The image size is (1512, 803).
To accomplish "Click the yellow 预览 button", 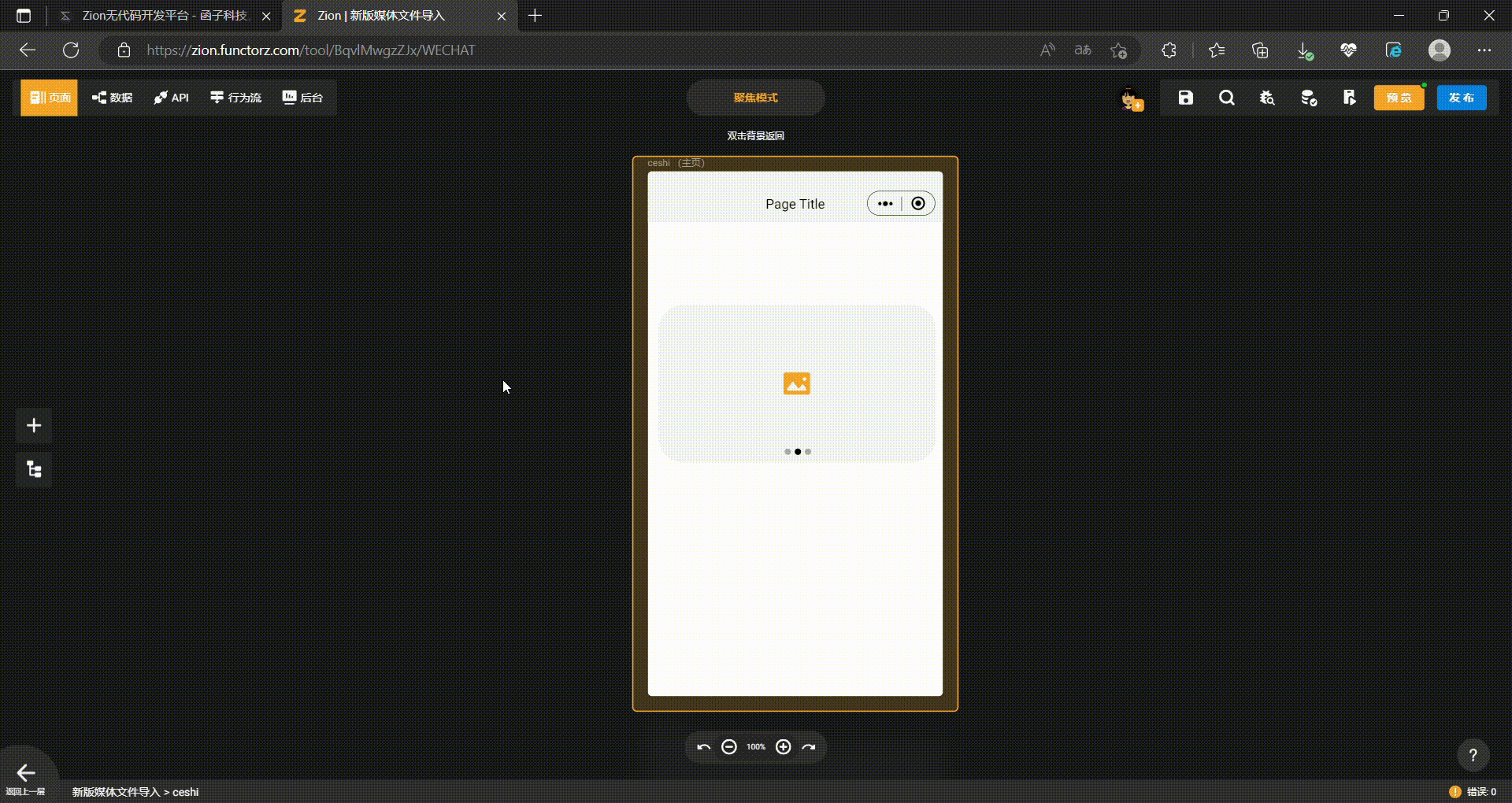I will coord(1399,98).
